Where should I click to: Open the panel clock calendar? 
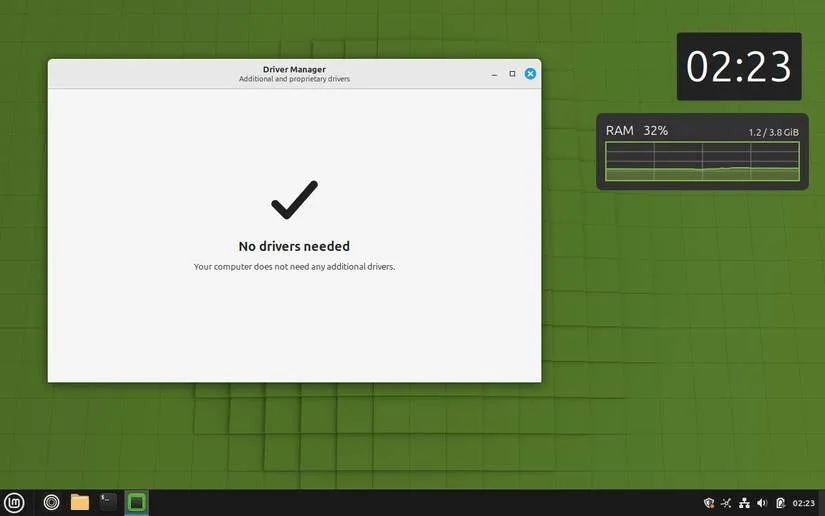[803, 503]
